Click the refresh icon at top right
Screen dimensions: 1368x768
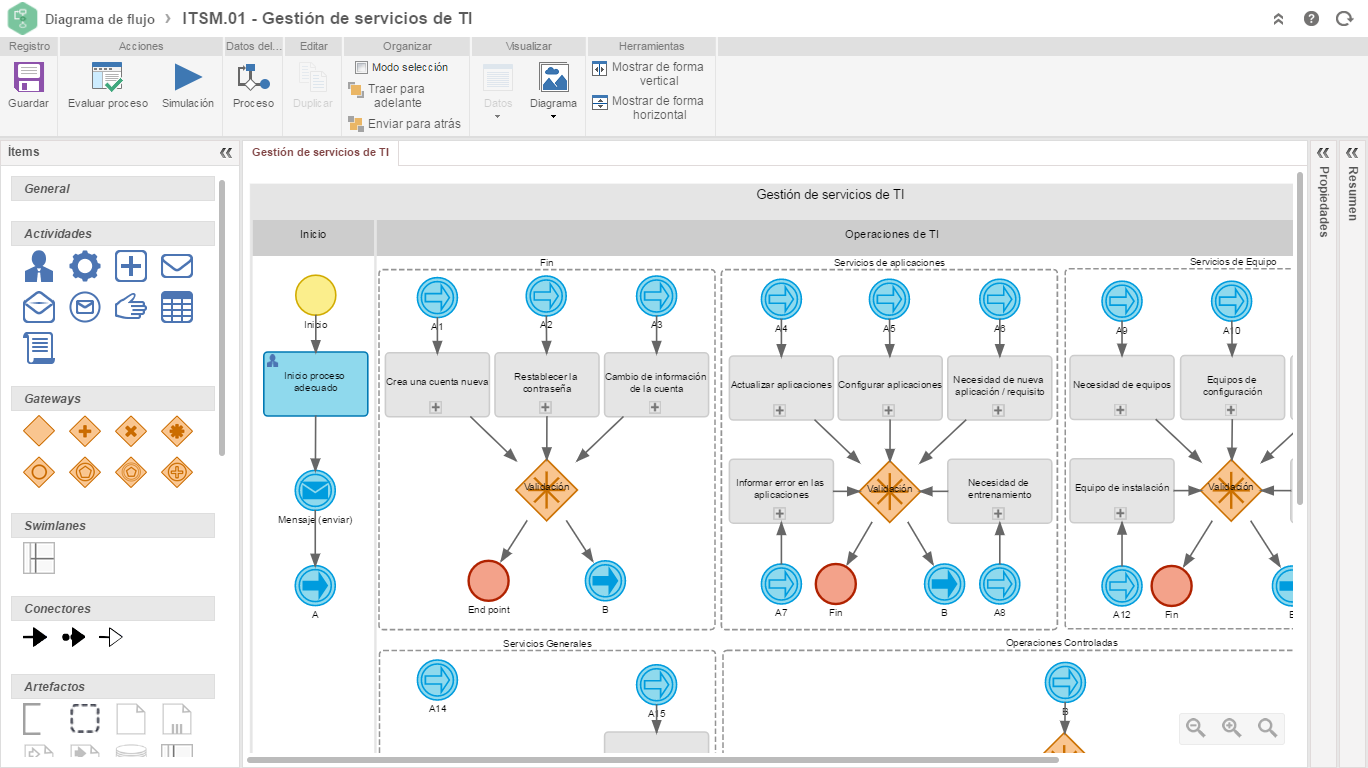(x=1345, y=19)
